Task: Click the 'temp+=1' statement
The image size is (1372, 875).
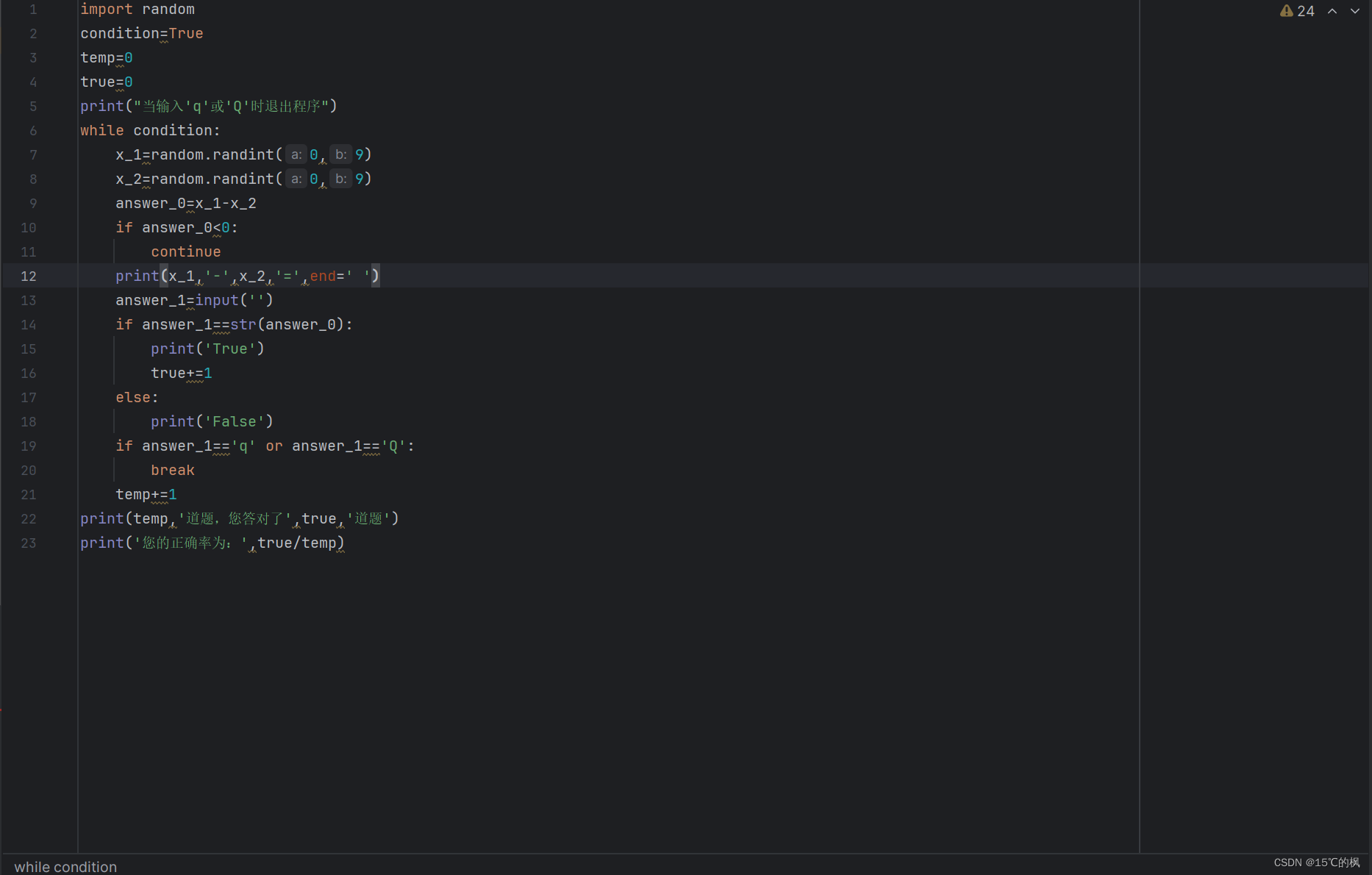Action: pos(146,494)
